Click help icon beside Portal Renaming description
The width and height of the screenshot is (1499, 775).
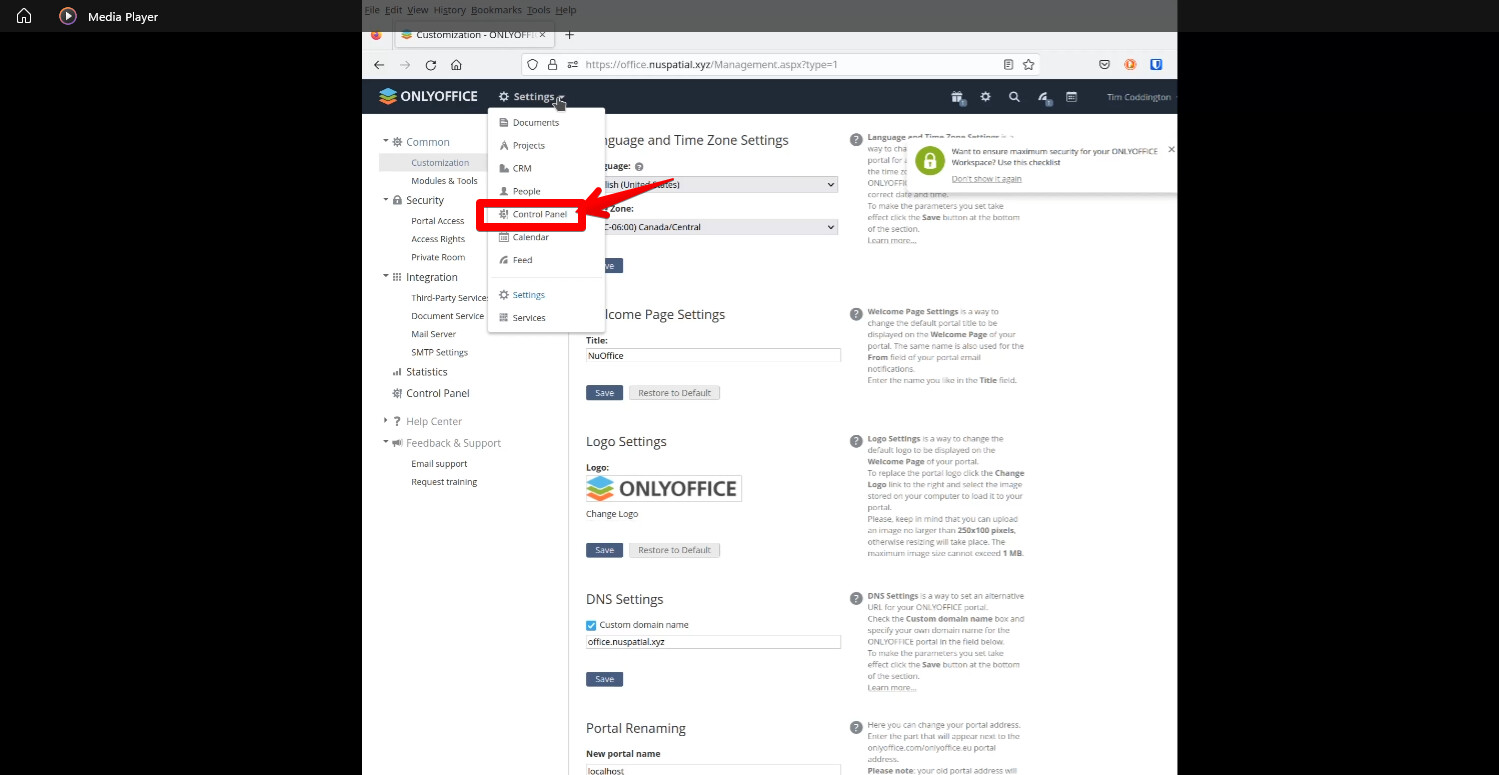(856, 727)
